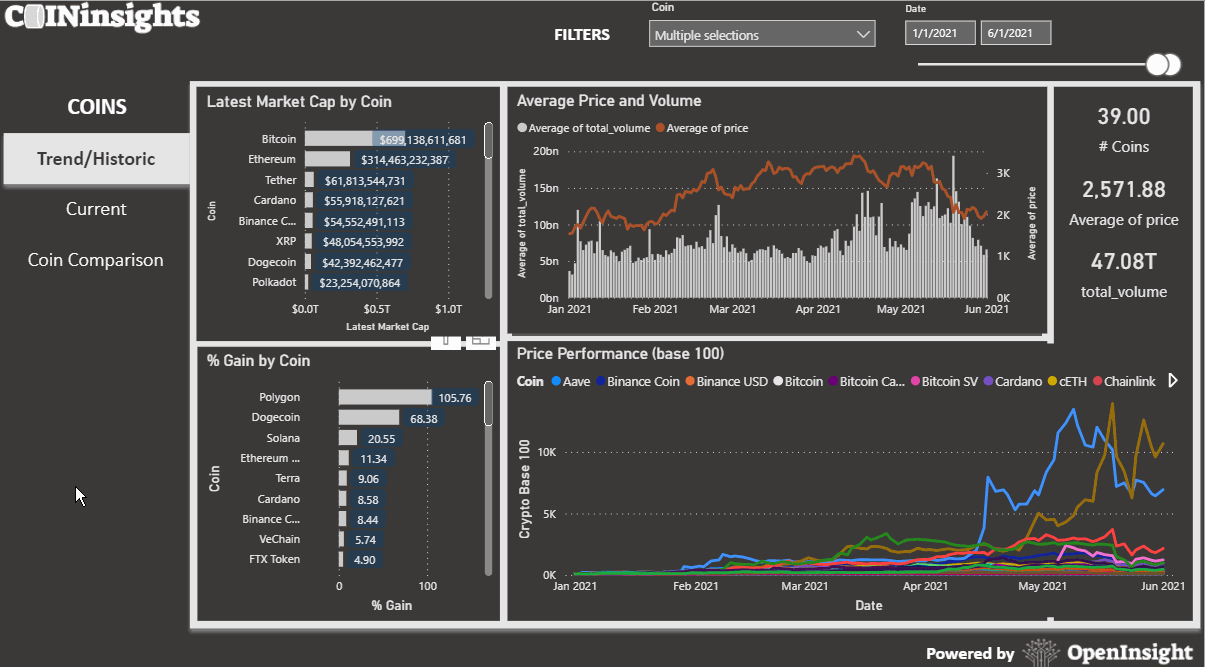Select the Polygon bar in % Gain chart

385,397
